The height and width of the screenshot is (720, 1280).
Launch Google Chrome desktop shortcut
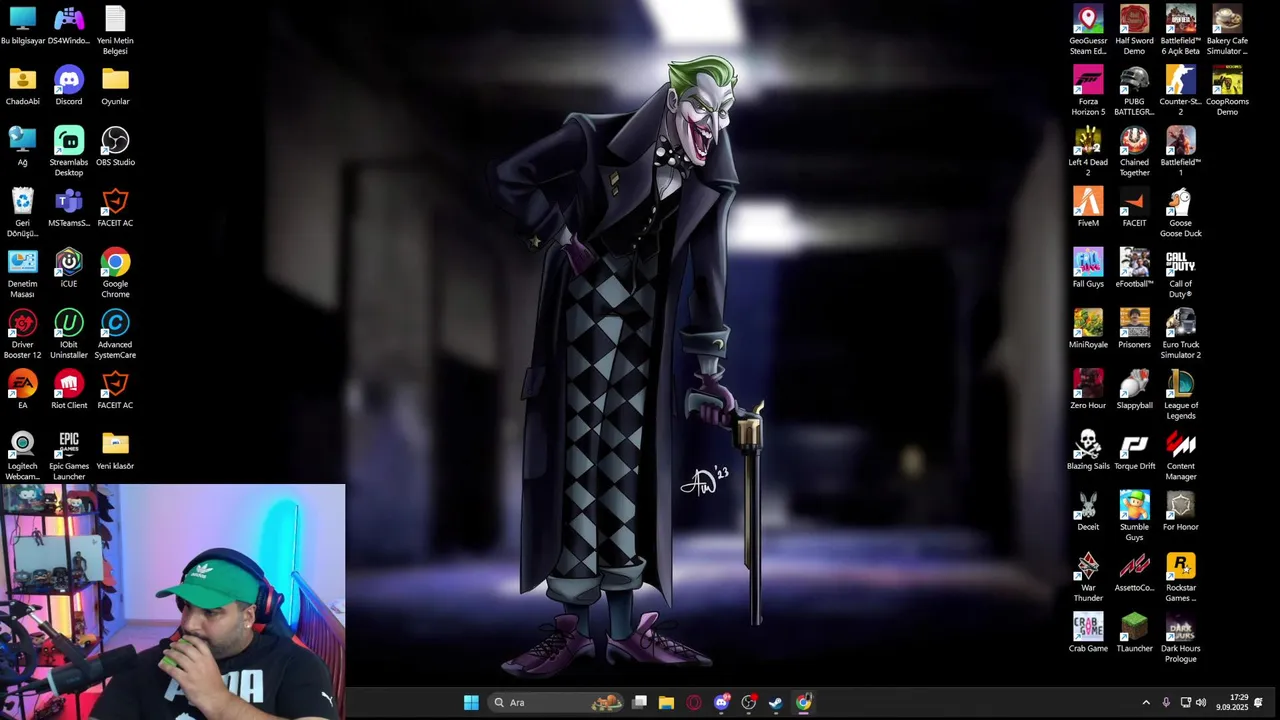point(115,274)
